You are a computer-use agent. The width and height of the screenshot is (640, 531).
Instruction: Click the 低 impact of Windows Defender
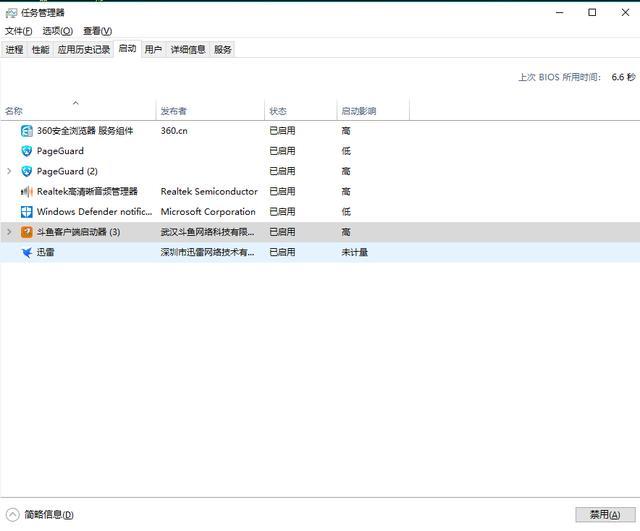click(346, 212)
